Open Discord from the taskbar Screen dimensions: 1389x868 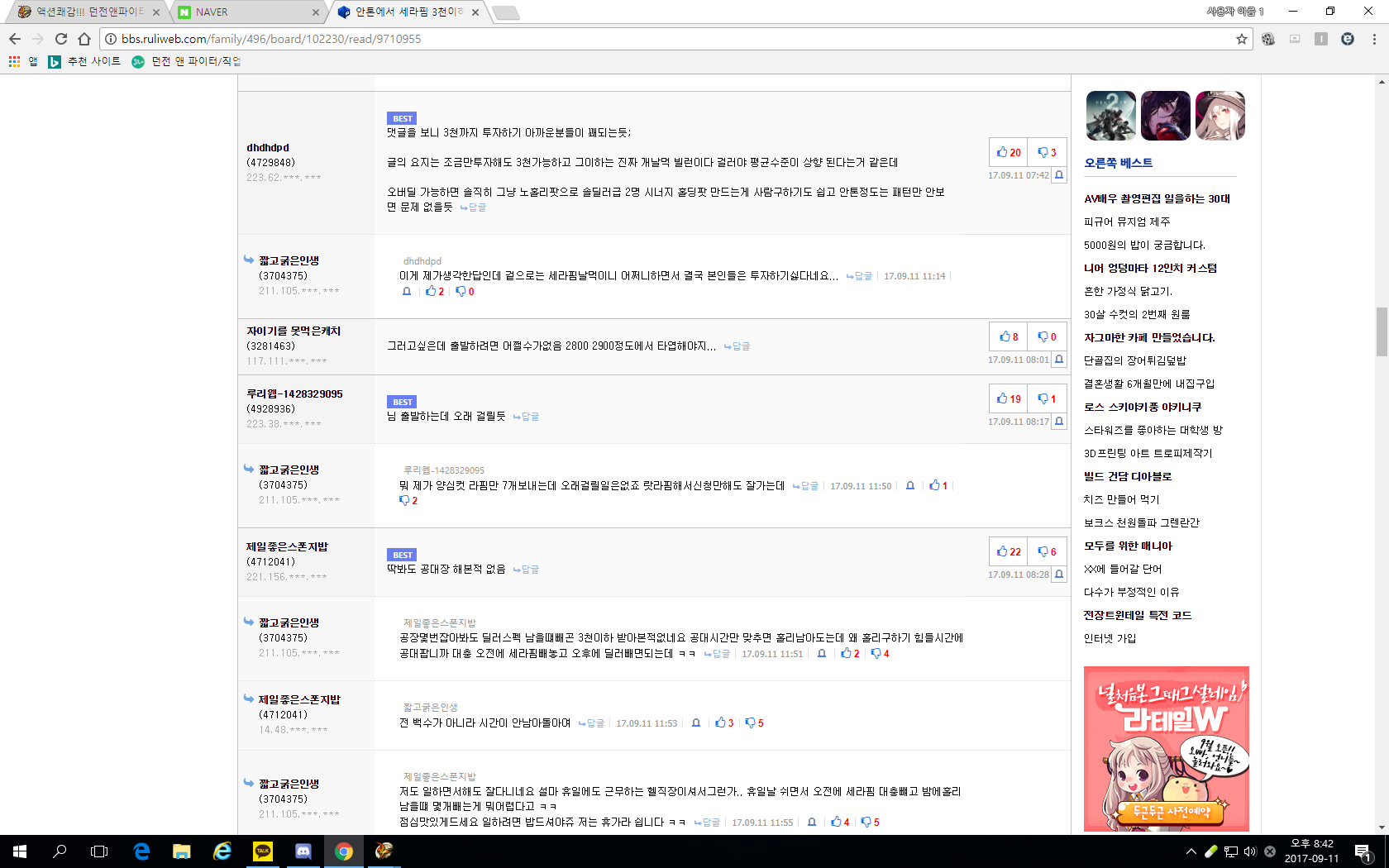pyautogui.click(x=303, y=851)
